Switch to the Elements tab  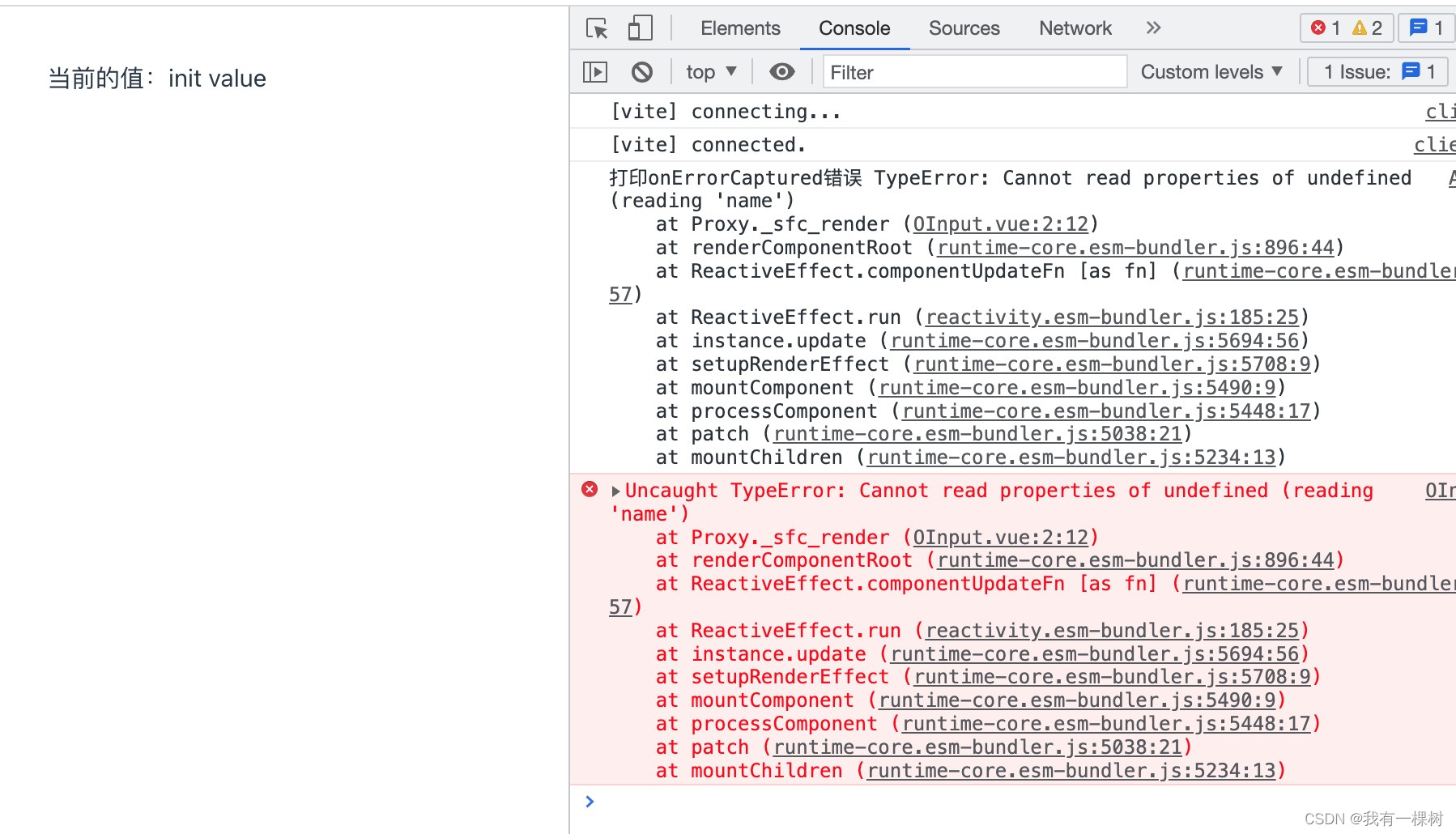click(739, 28)
